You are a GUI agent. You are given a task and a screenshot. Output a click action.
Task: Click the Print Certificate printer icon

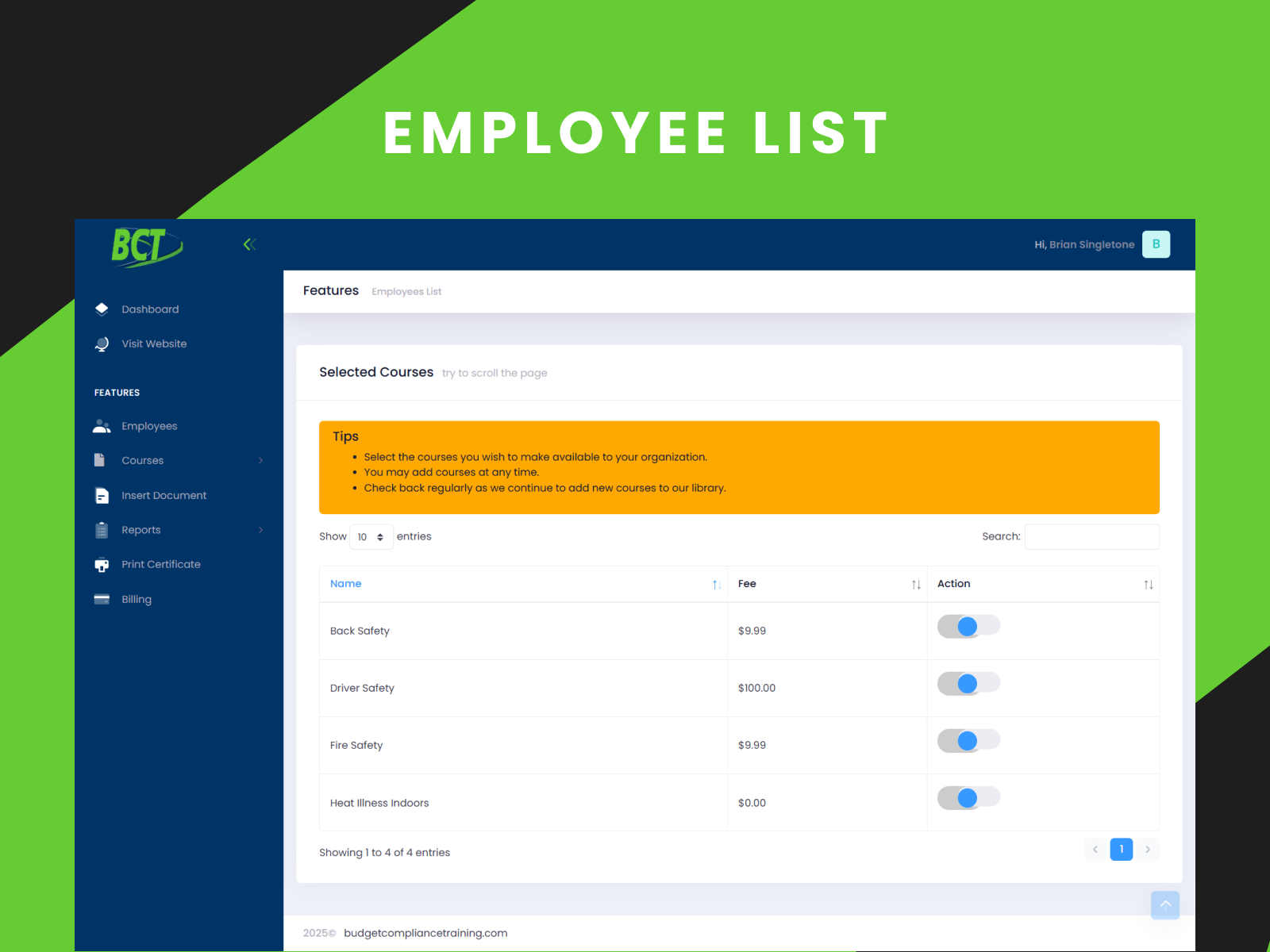[102, 565]
